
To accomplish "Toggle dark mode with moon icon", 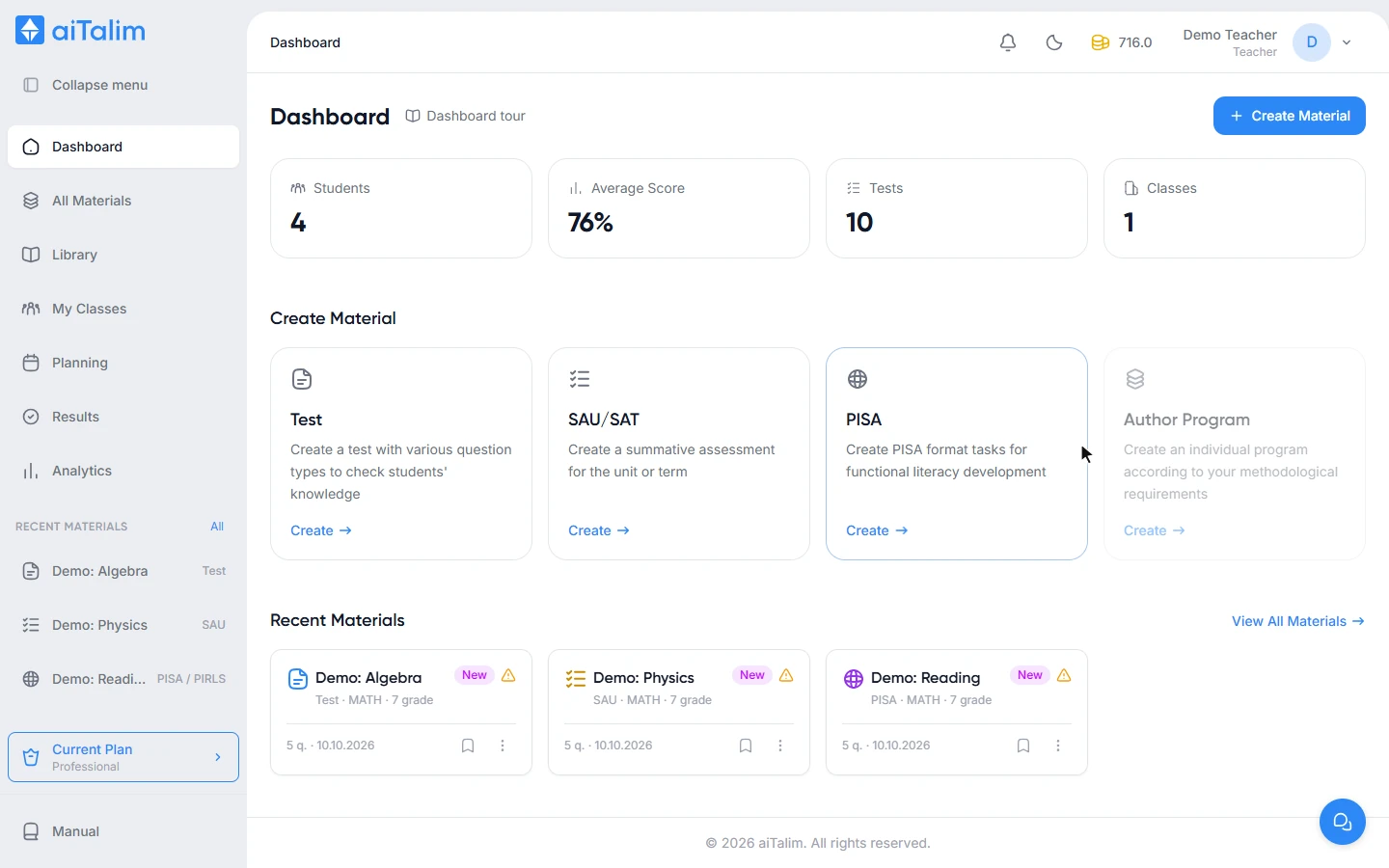I will click(x=1054, y=42).
